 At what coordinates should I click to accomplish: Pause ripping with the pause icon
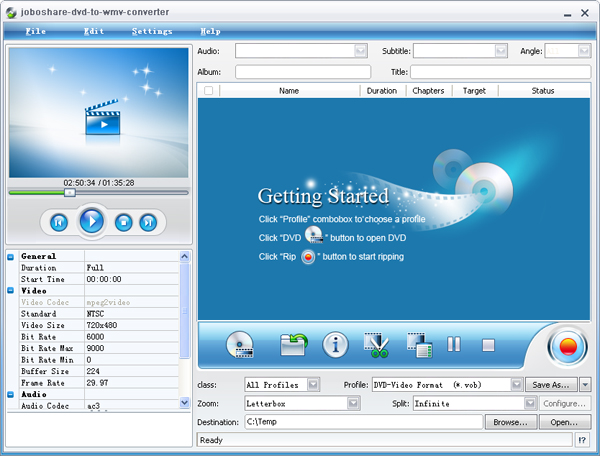(454, 345)
